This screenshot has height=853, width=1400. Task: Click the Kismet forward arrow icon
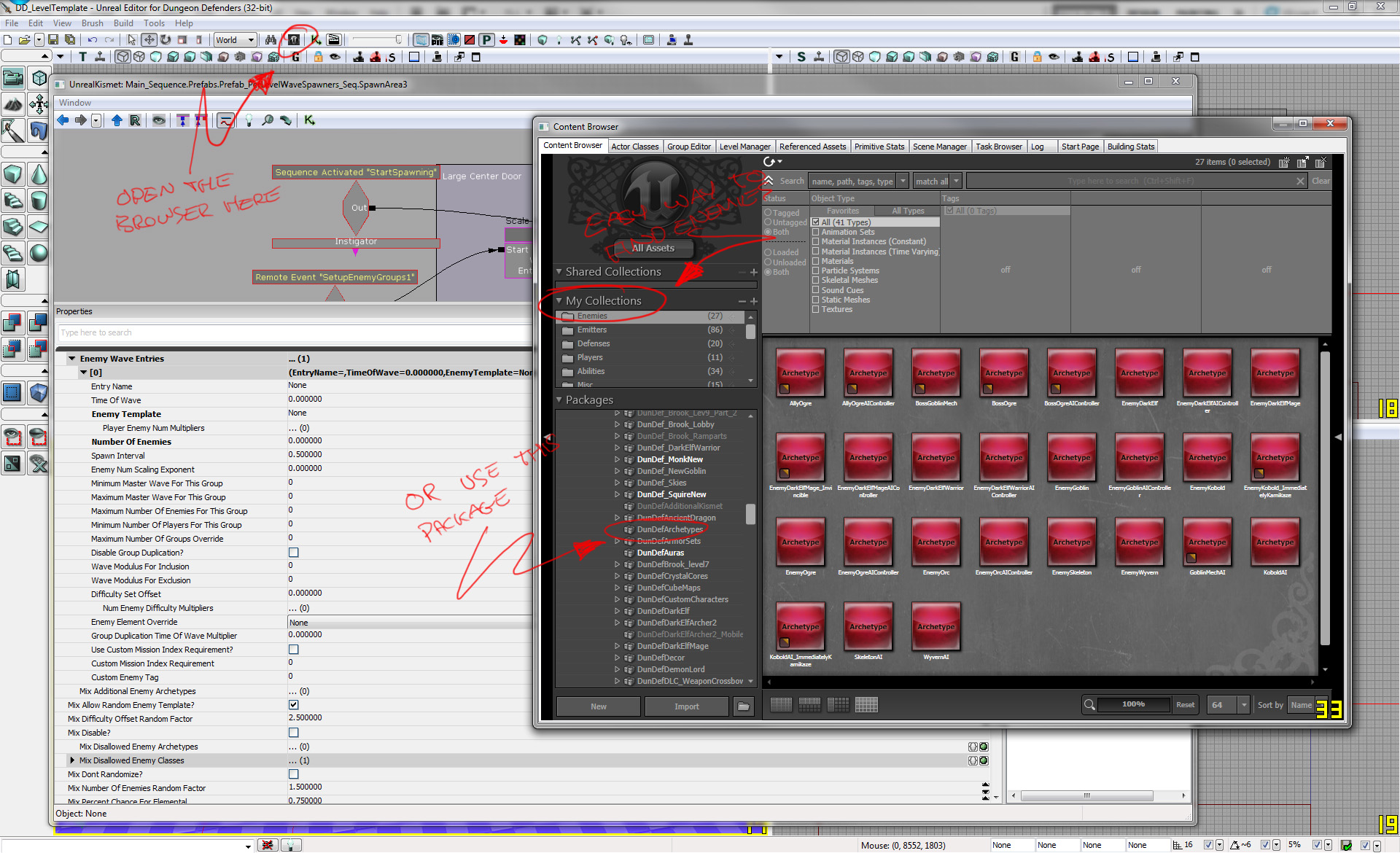(80, 120)
